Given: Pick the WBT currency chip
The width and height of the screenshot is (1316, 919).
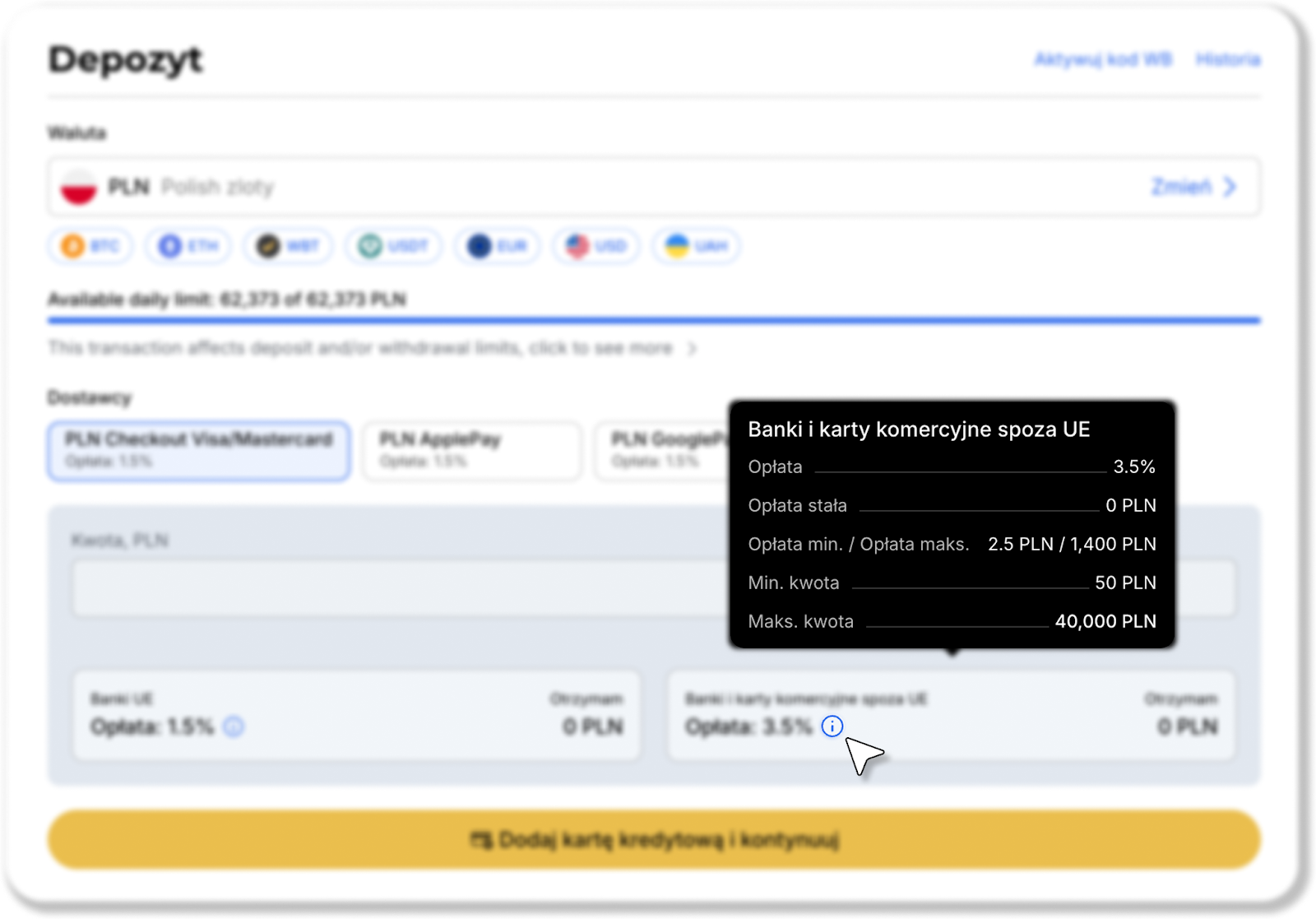Looking at the screenshot, I should 287,246.
